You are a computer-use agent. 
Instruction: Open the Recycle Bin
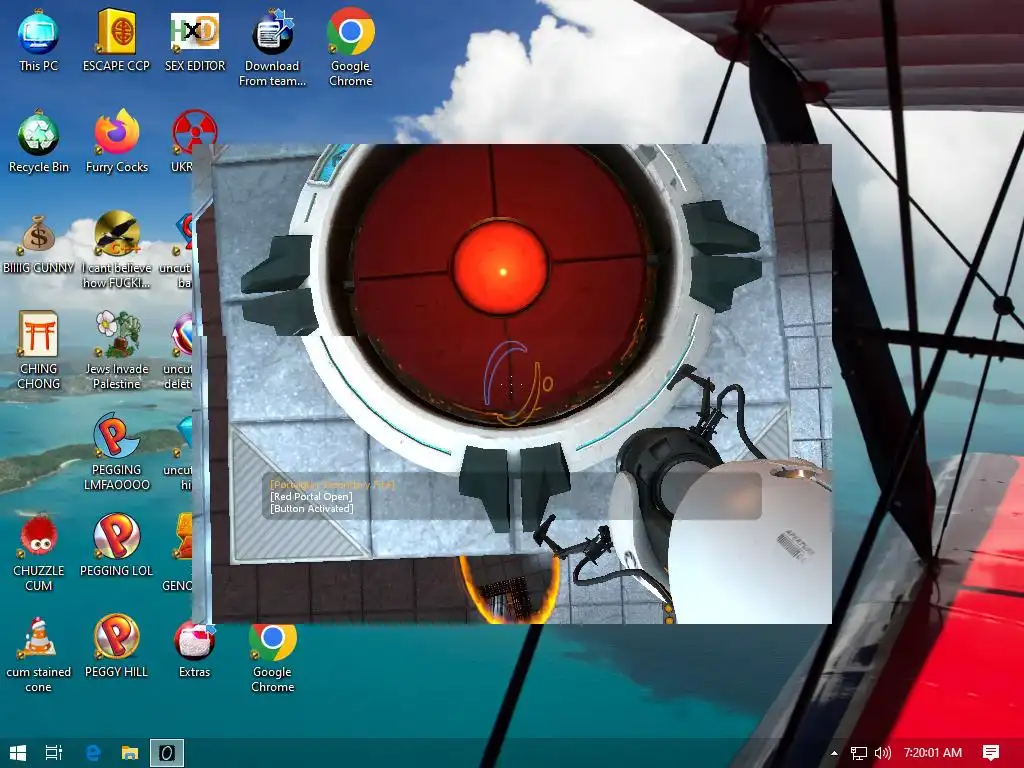38,141
